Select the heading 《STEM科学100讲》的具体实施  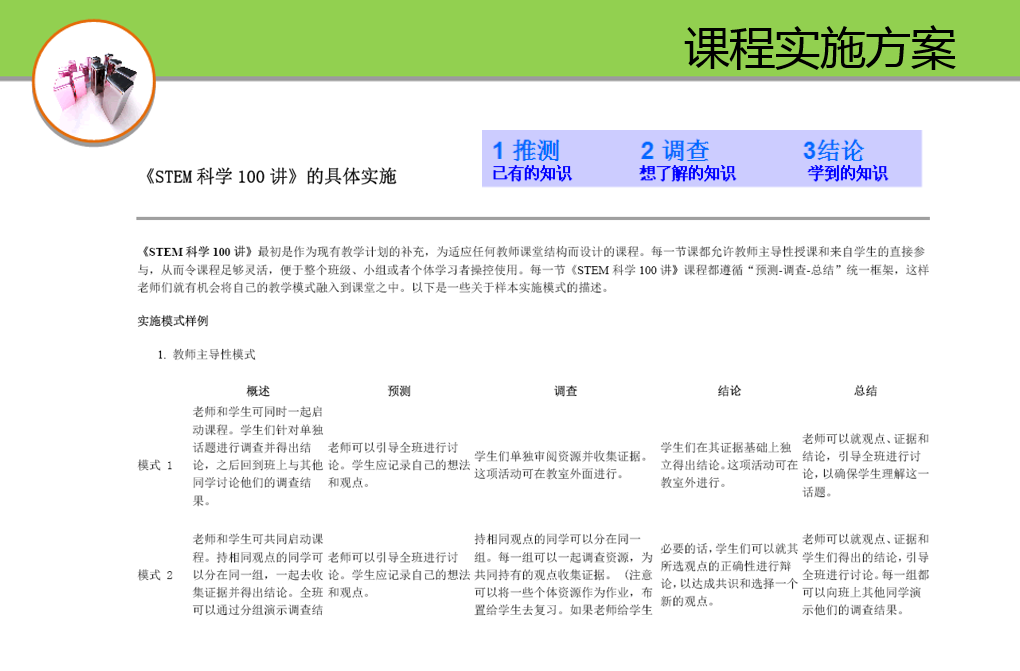(x=270, y=177)
